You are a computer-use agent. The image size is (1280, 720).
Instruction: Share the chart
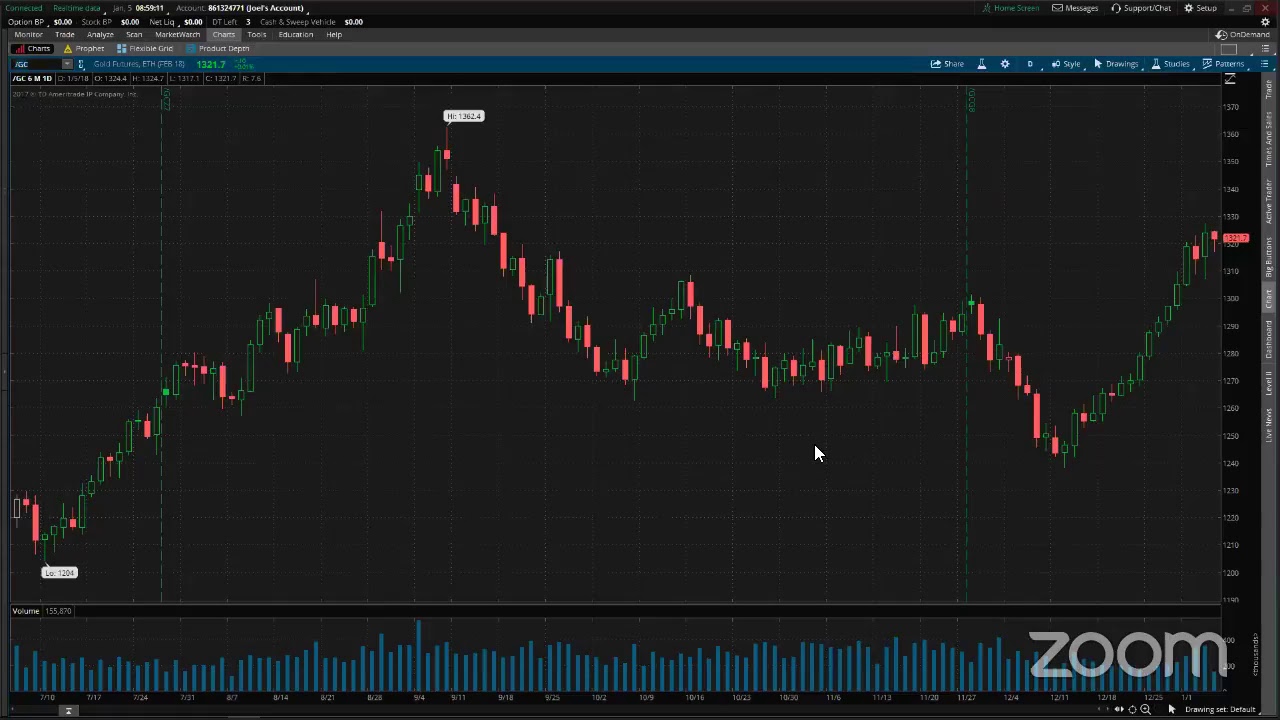tap(947, 64)
